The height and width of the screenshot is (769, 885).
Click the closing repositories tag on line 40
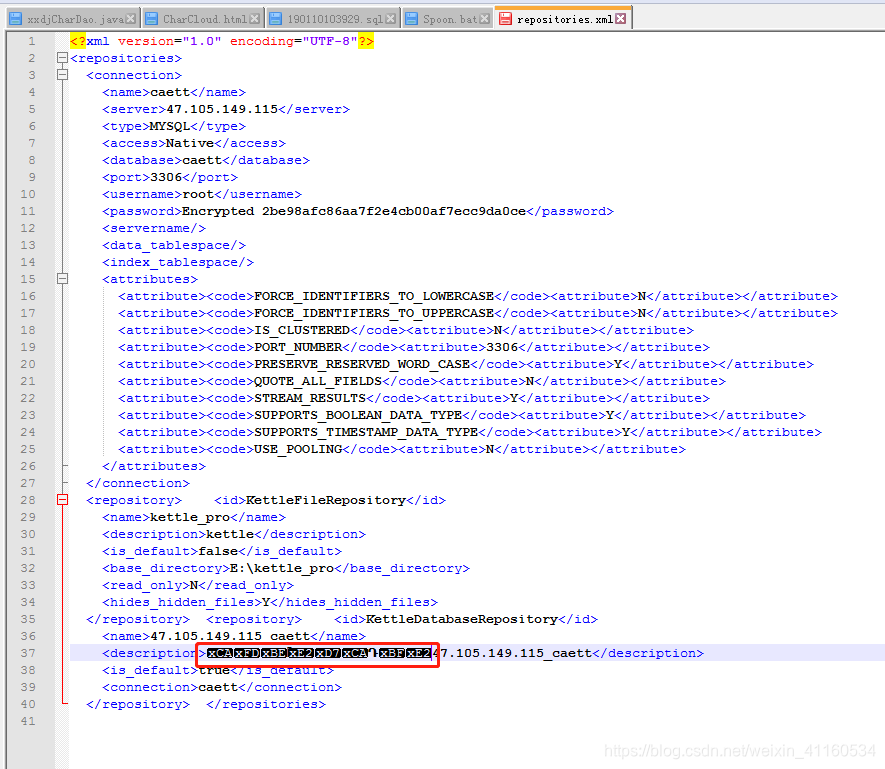(x=266, y=705)
